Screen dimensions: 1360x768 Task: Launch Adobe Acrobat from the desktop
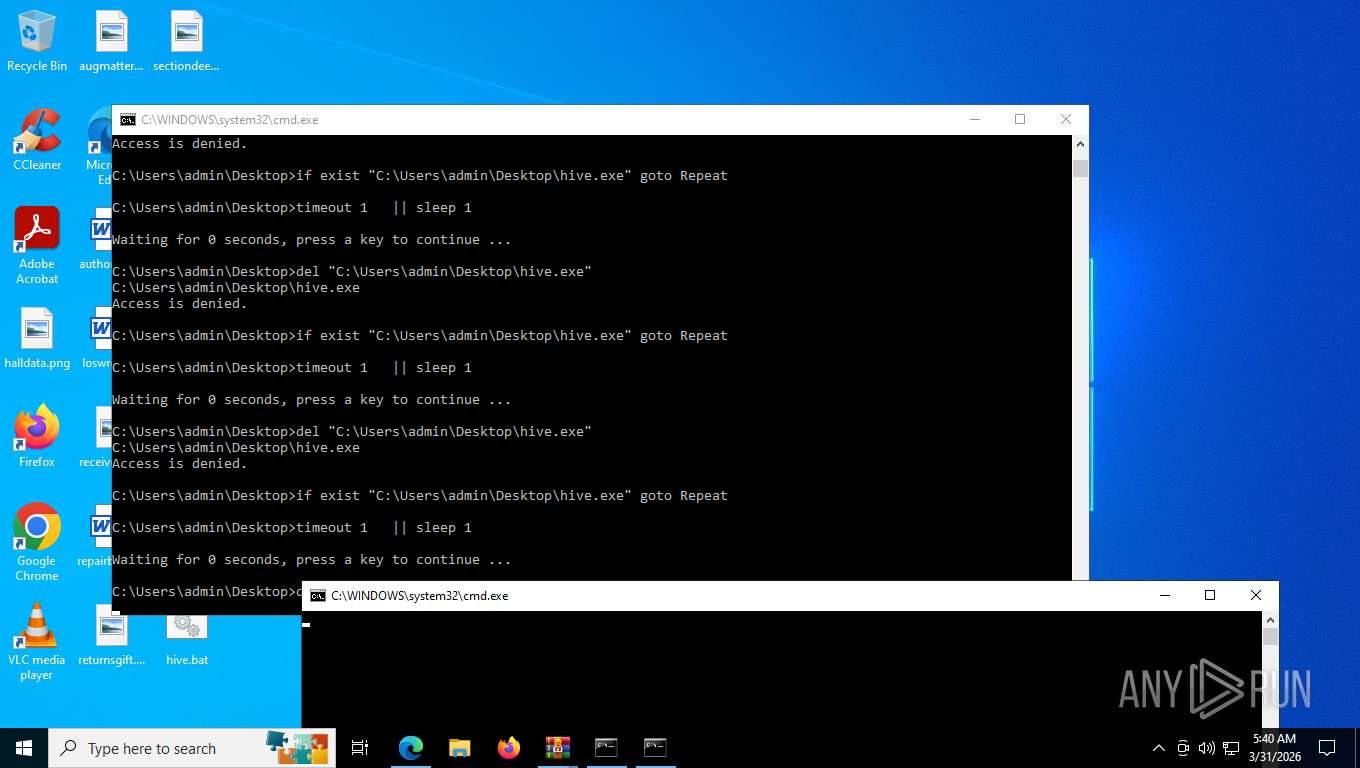(37, 246)
